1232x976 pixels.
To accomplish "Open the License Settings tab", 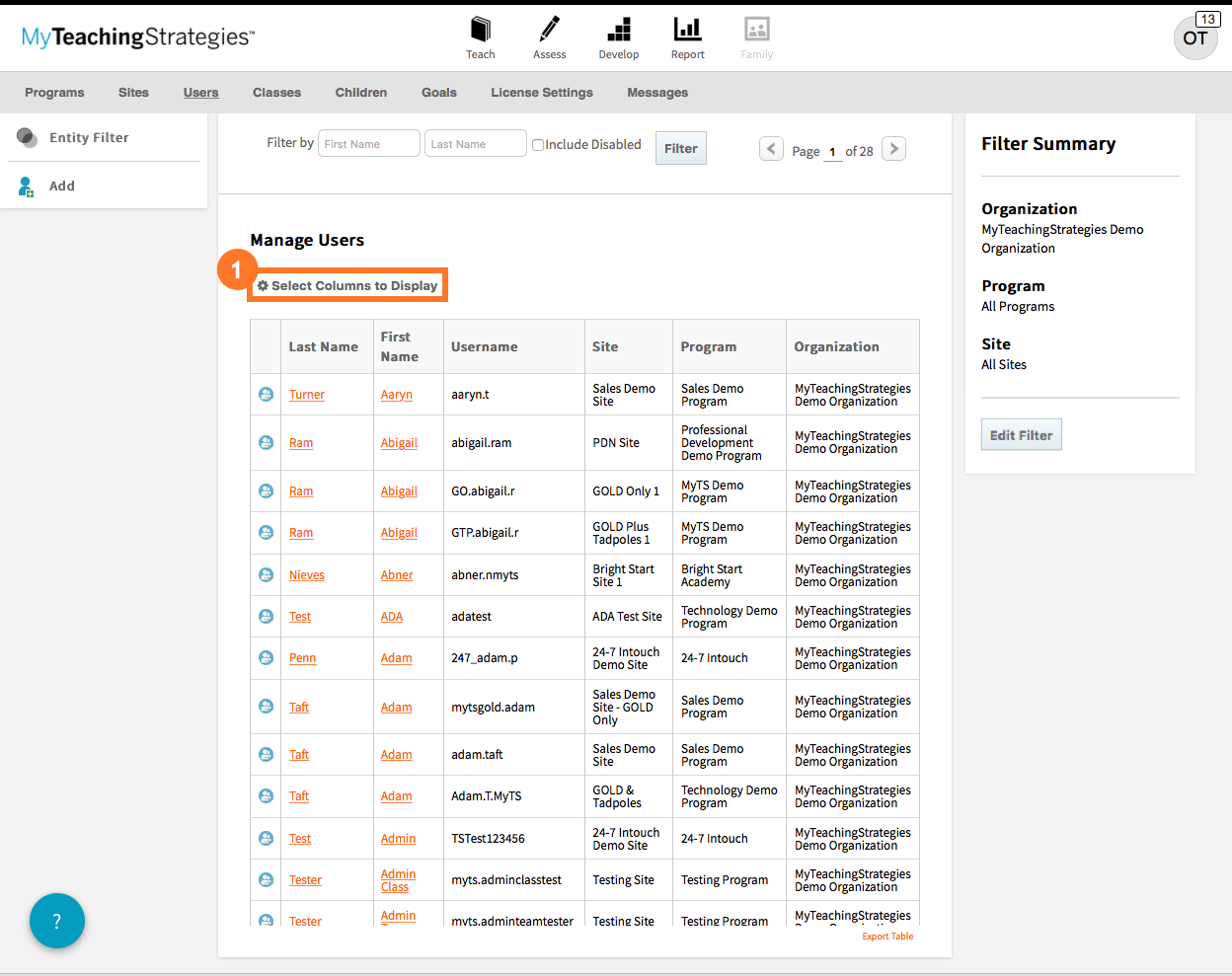I will click(541, 92).
